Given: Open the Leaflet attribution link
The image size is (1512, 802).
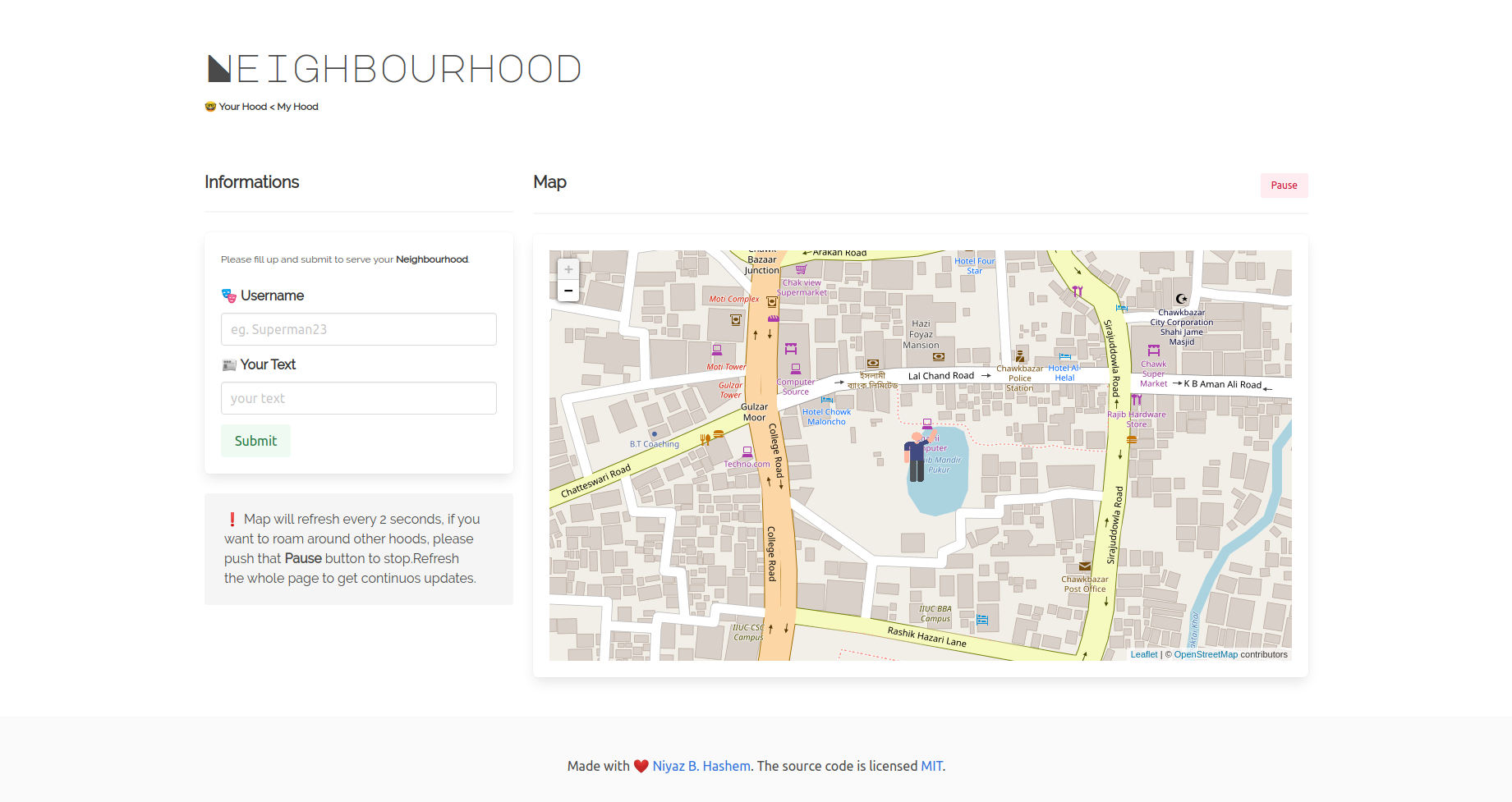Looking at the screenshot, I should tap(1143, 654).
